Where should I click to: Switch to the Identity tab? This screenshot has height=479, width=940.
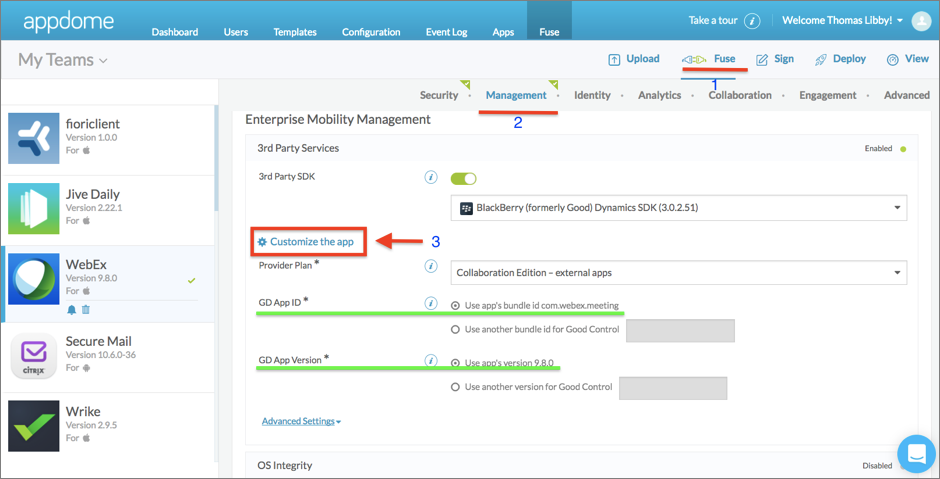(x=592, y=95)
